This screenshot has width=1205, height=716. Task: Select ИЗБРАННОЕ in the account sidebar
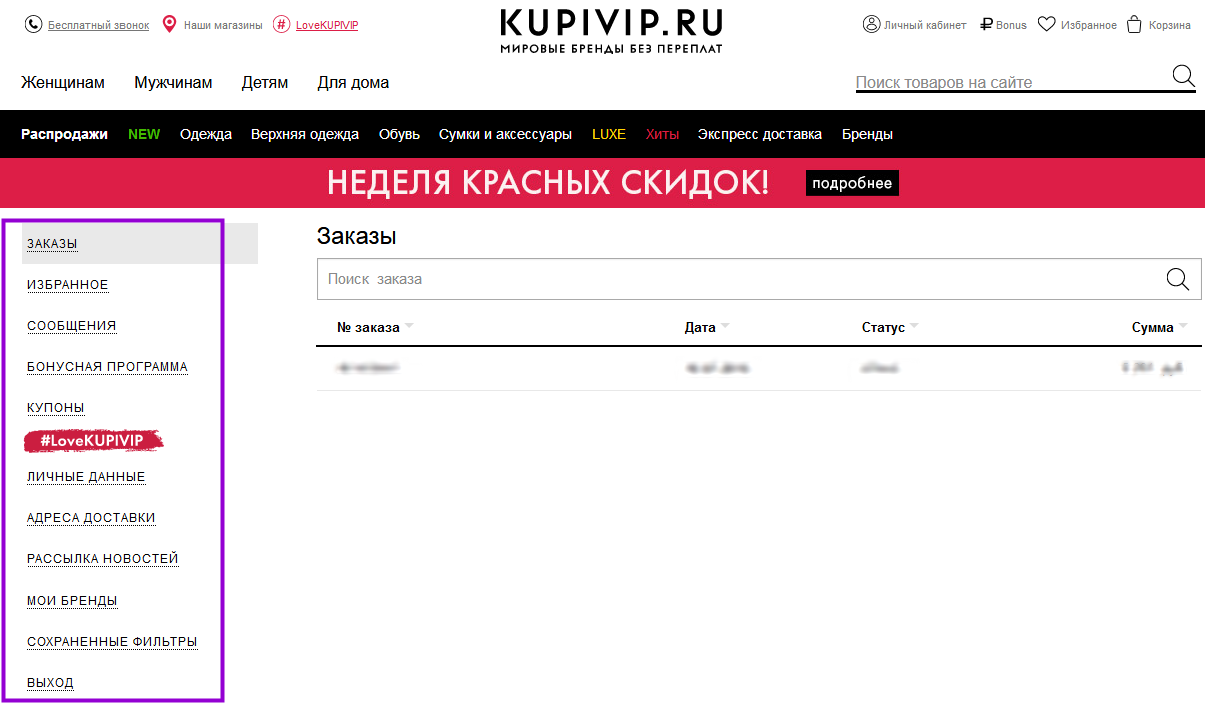[67, 285]
